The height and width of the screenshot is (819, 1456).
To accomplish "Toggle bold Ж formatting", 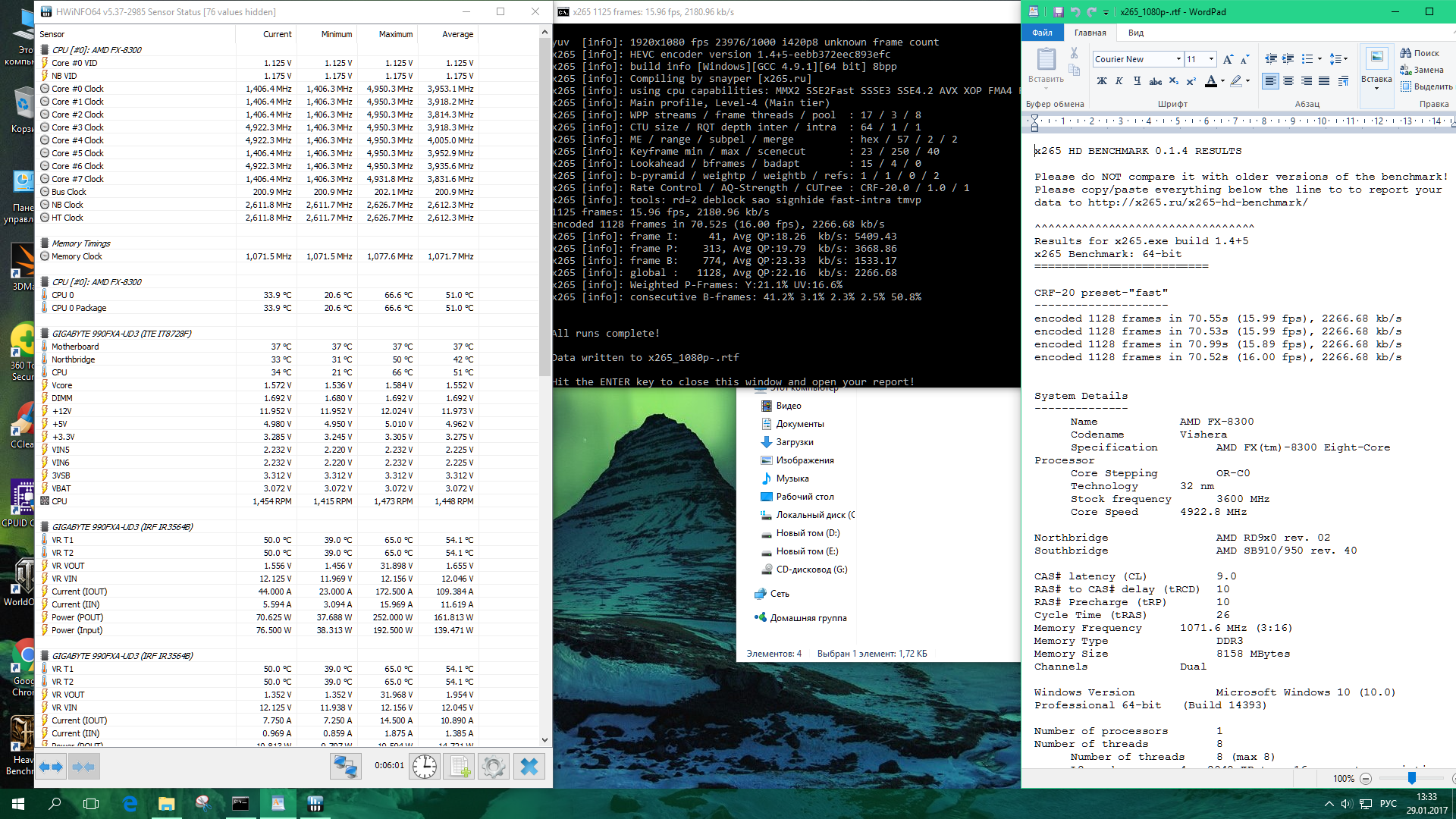I will [x=1101, y=81].
